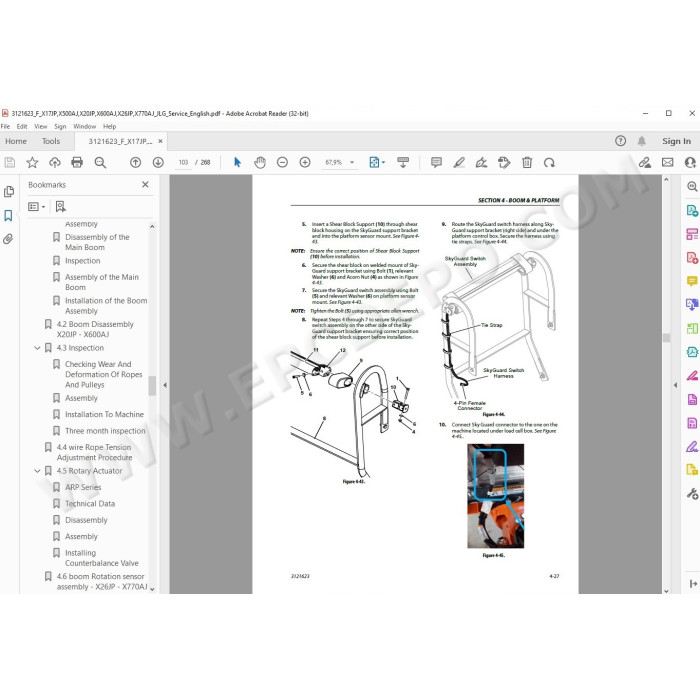Open bookmark options dropdown
This screenshot has width=700, height=700.
(x=37, y=206)
